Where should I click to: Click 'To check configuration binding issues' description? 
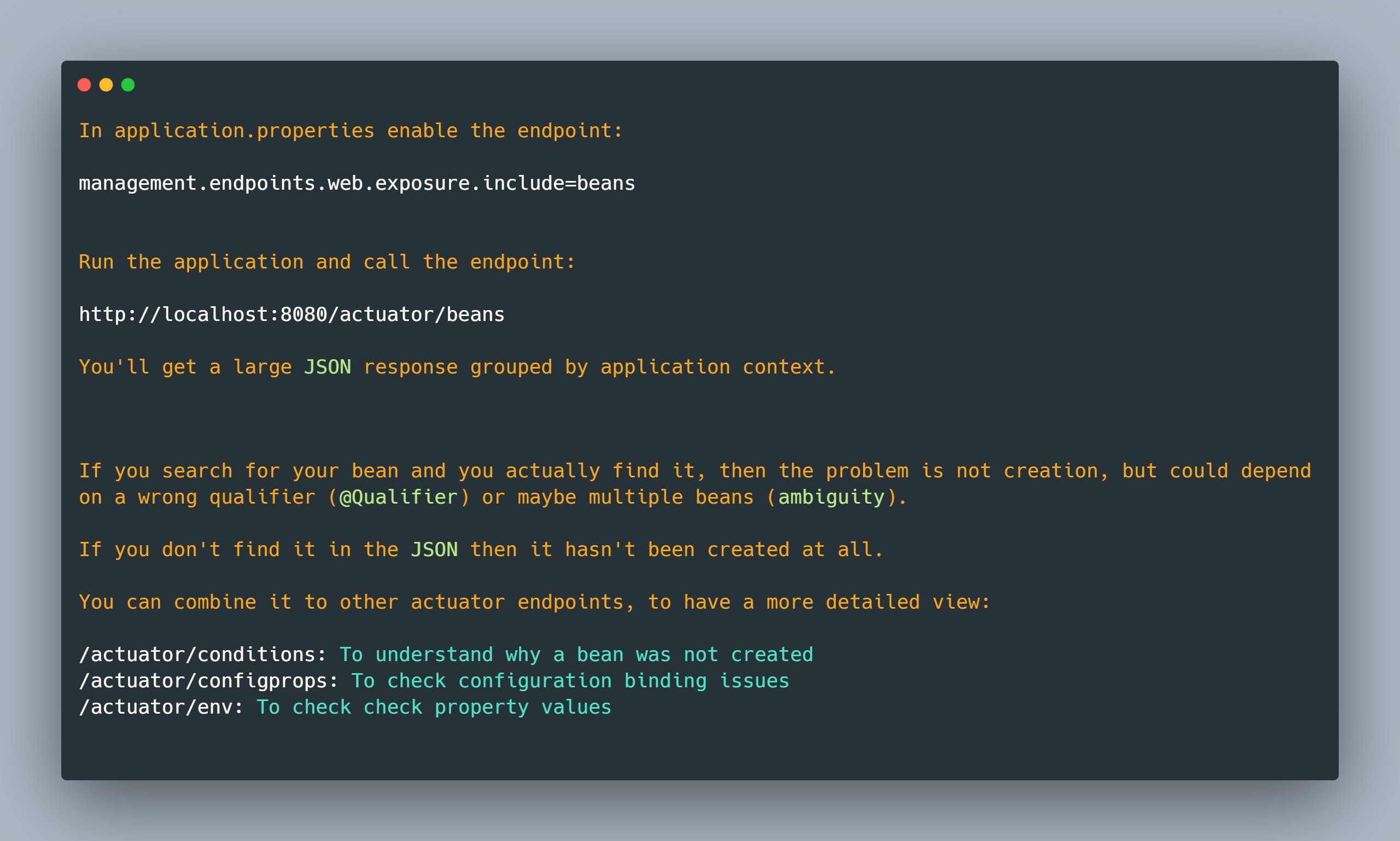coord(570,681)
